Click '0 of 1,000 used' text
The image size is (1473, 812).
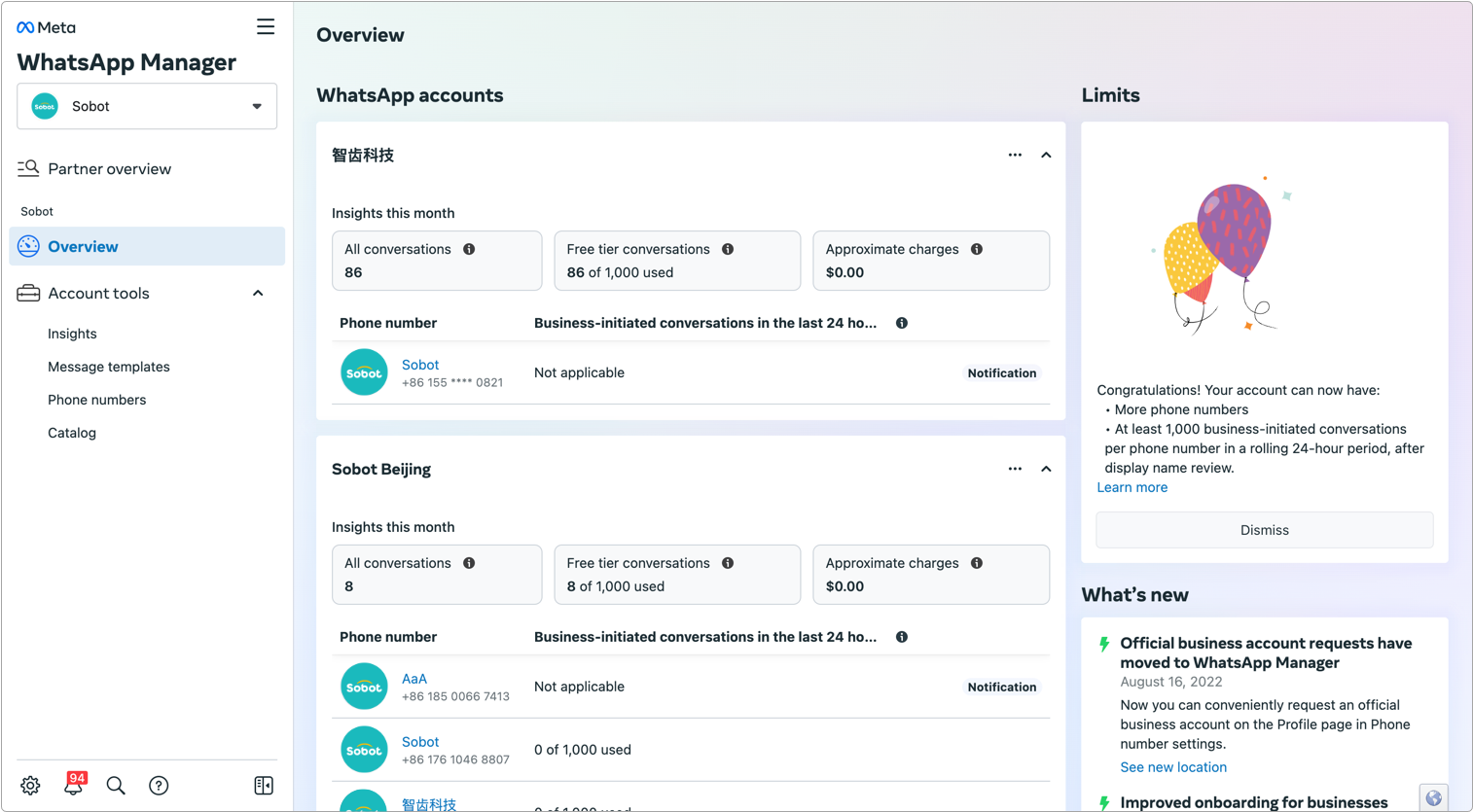click(x=583, y=750)
